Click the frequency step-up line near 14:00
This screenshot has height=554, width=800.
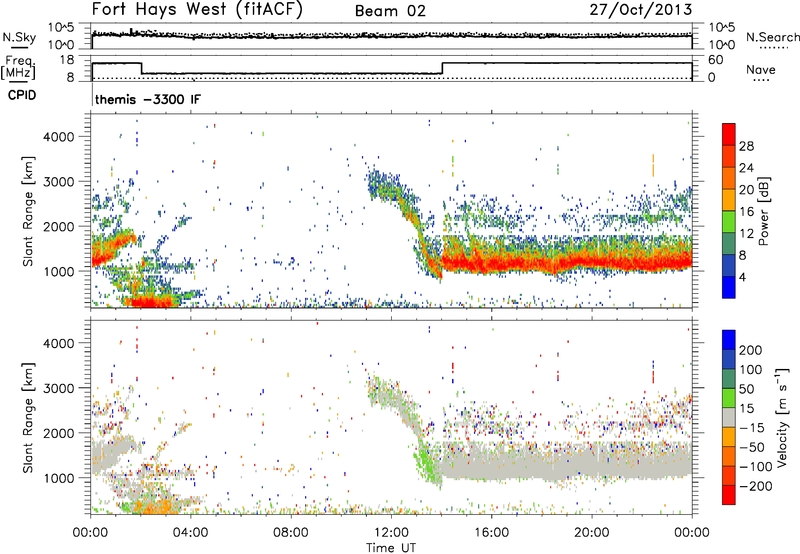(x=442, y=68)
